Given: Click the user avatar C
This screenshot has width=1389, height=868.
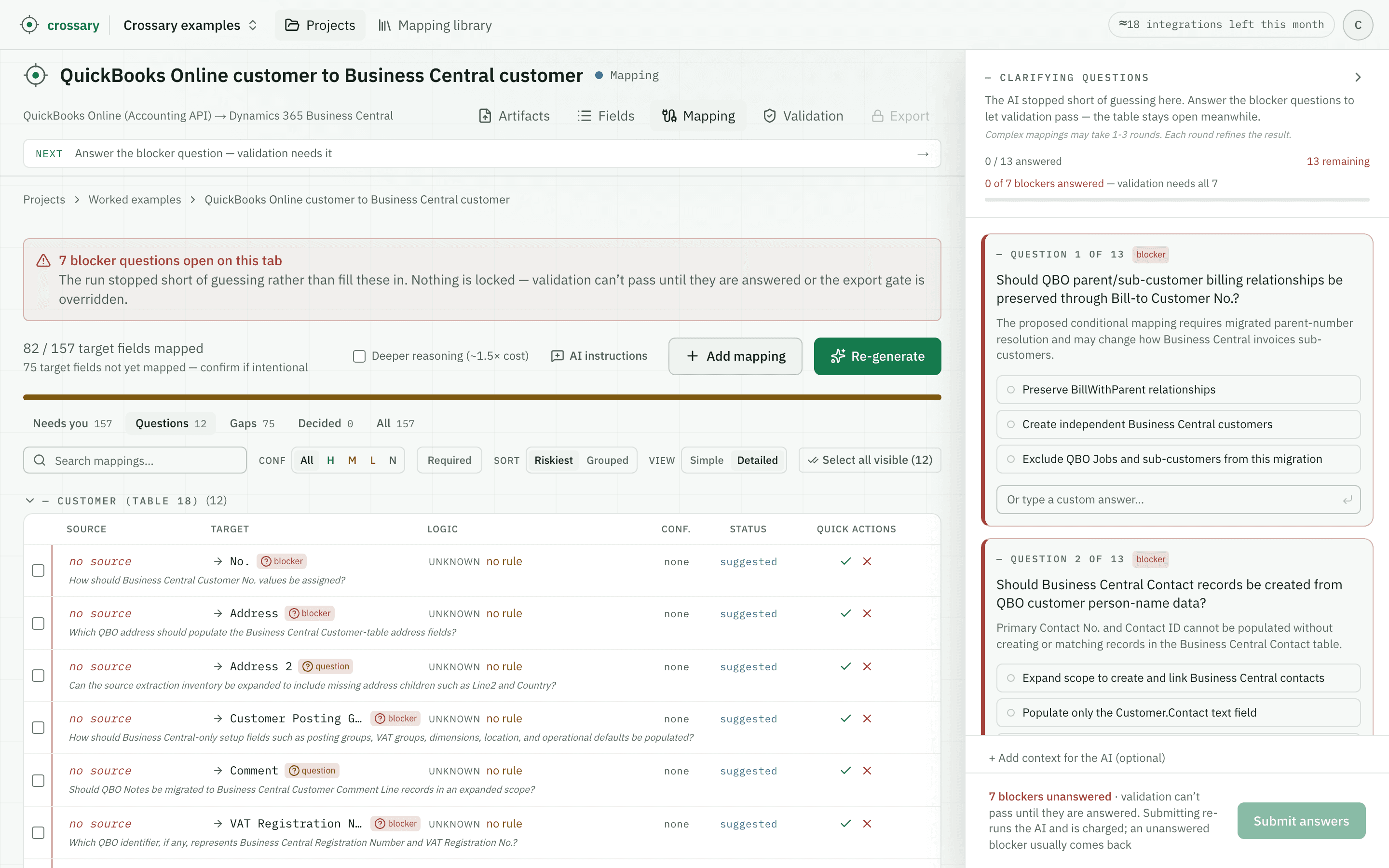Looking at the screenshot, I should [1358, 25].
